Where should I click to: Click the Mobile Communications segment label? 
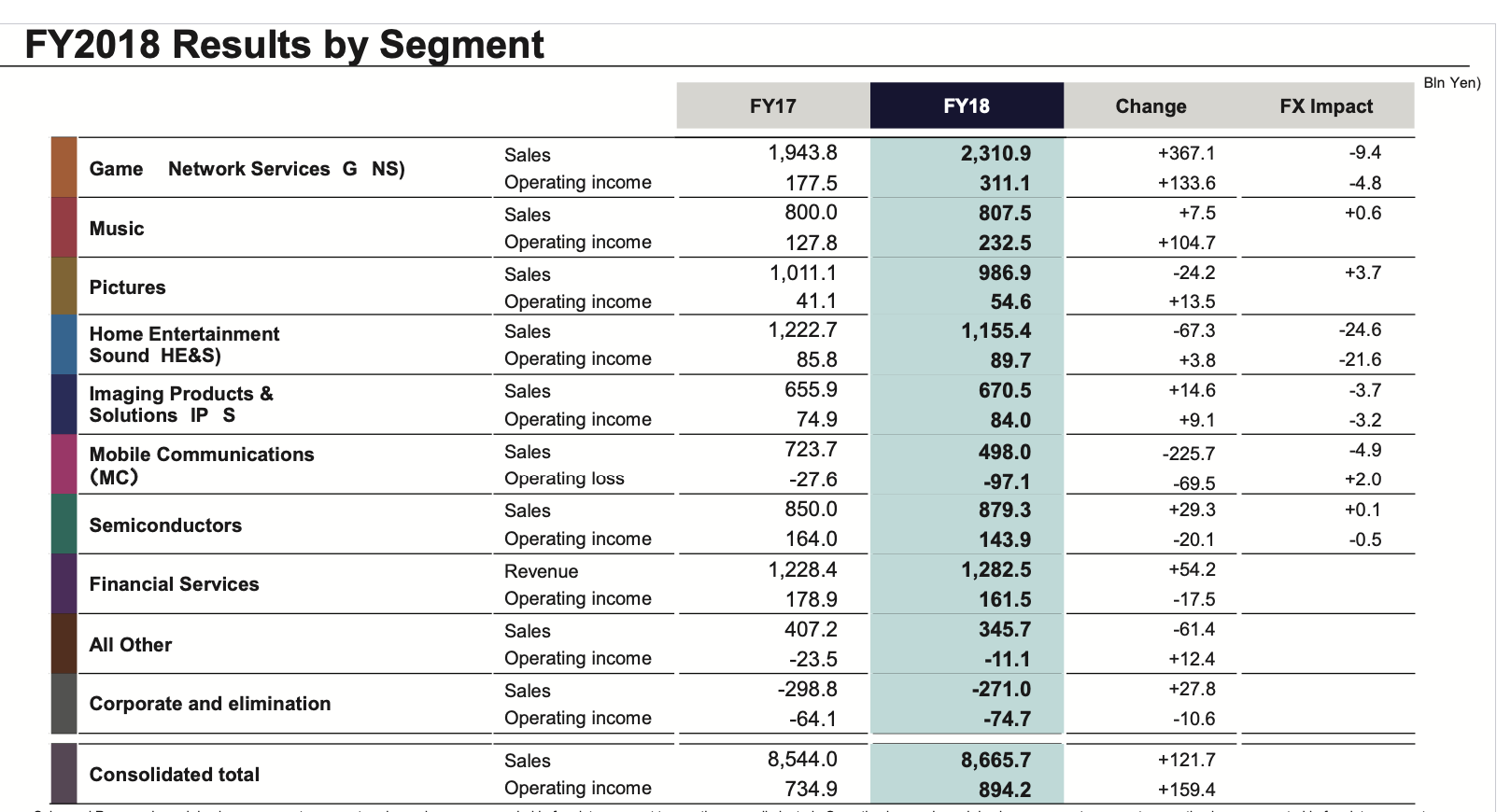[202, 465]
